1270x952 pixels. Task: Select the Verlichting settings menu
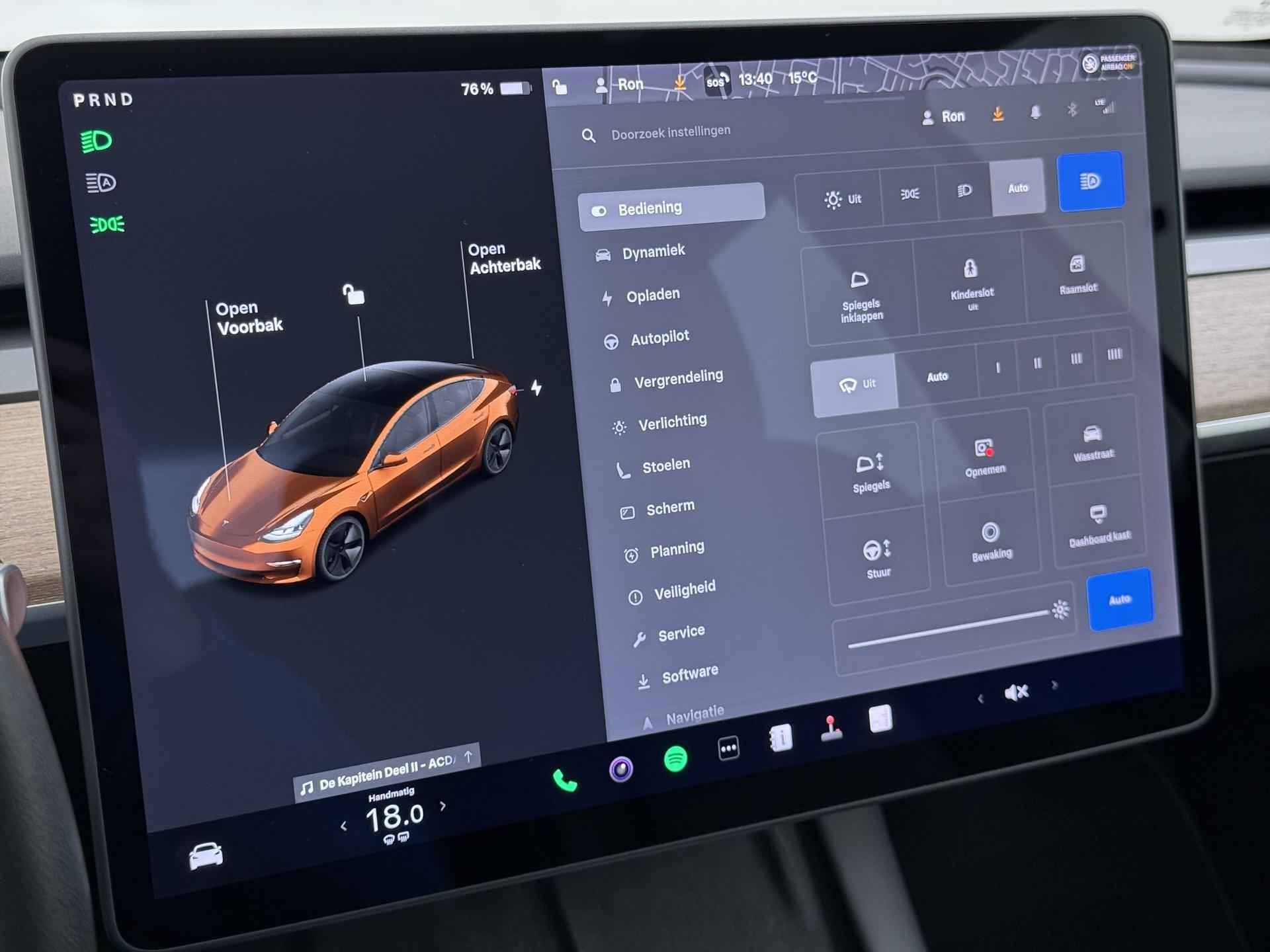671,422
